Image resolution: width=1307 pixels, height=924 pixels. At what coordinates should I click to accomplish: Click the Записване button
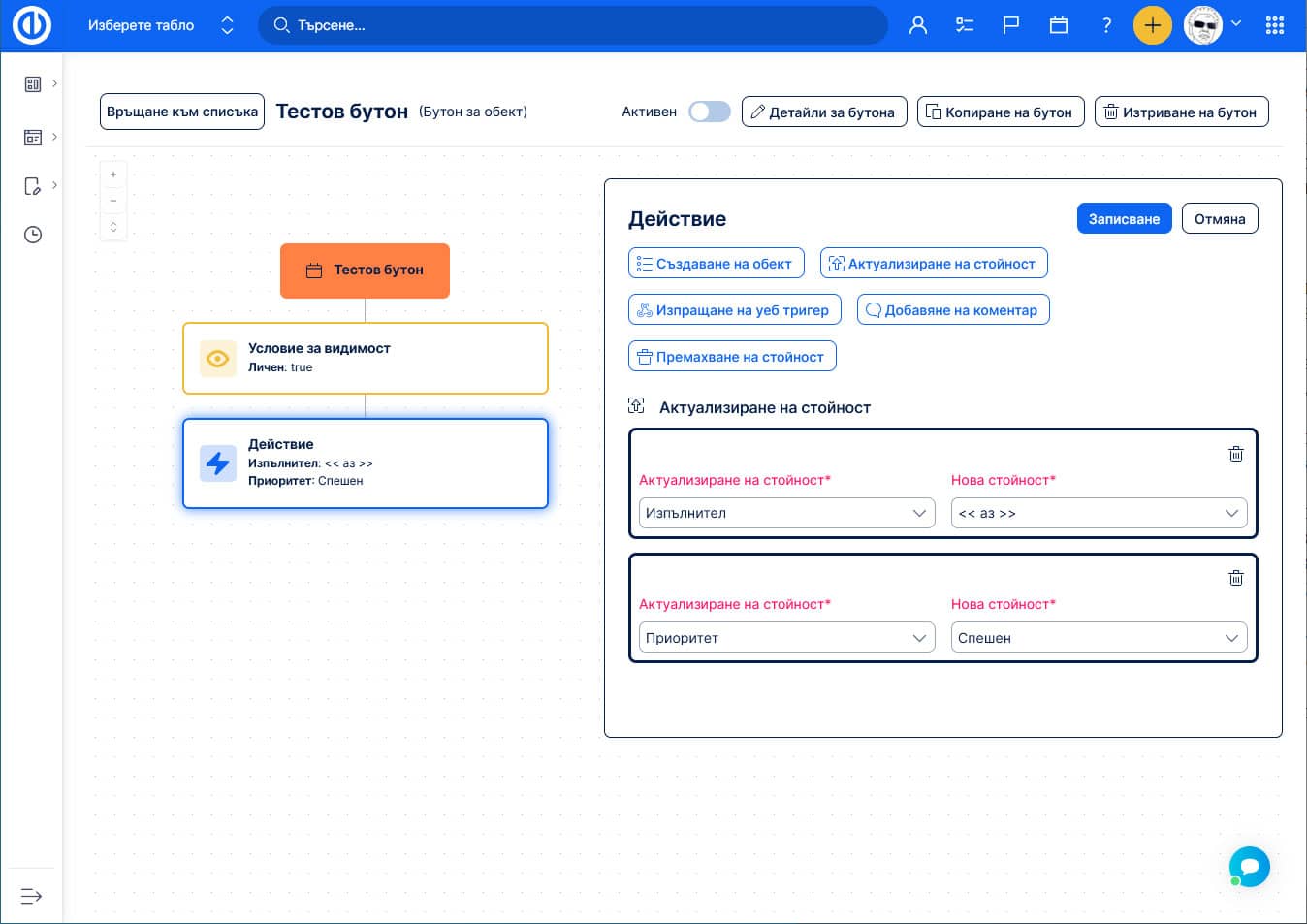click(x=1125, y=218)
